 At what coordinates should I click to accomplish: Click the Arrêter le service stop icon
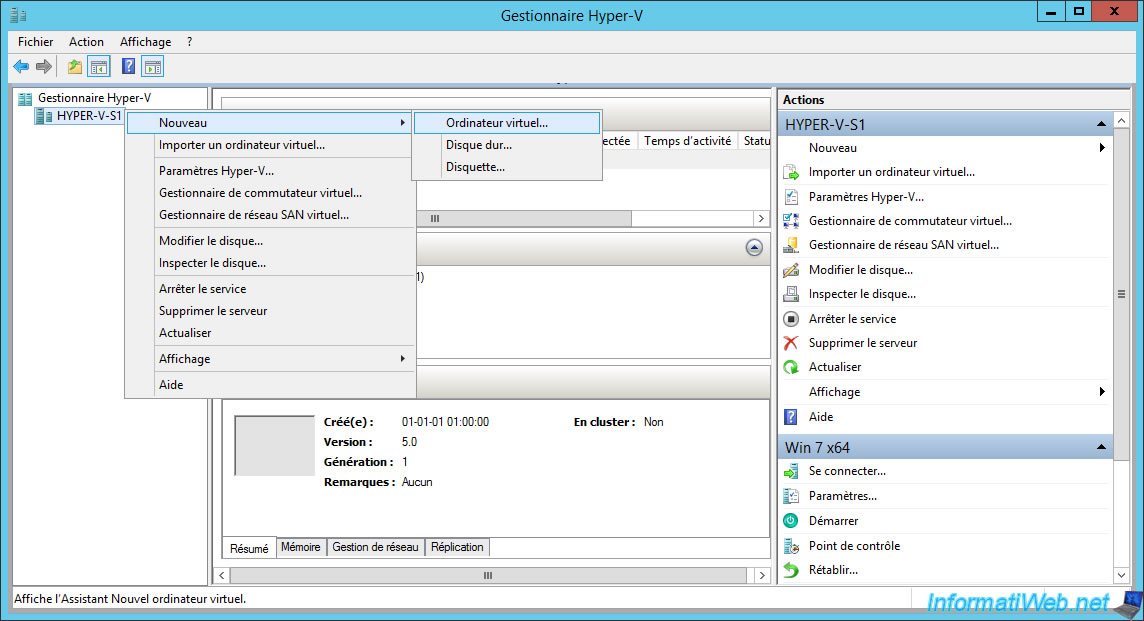[x=791, y=319]
